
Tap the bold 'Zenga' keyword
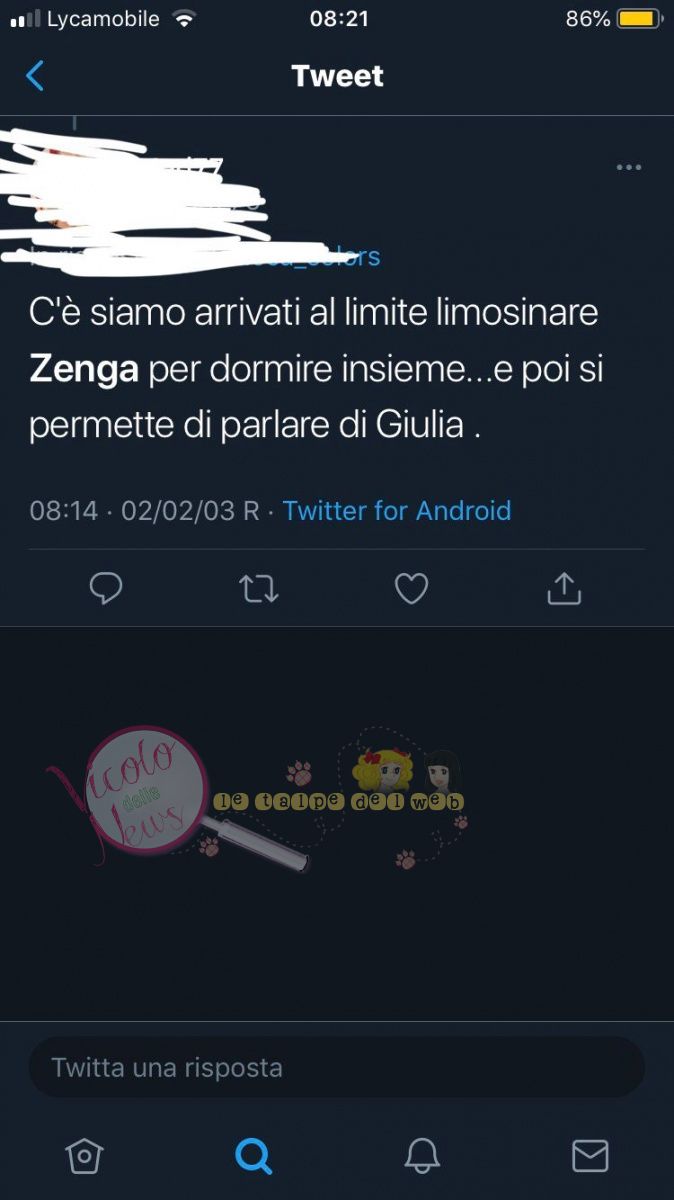pyautogui.click(x=84, y=370)
